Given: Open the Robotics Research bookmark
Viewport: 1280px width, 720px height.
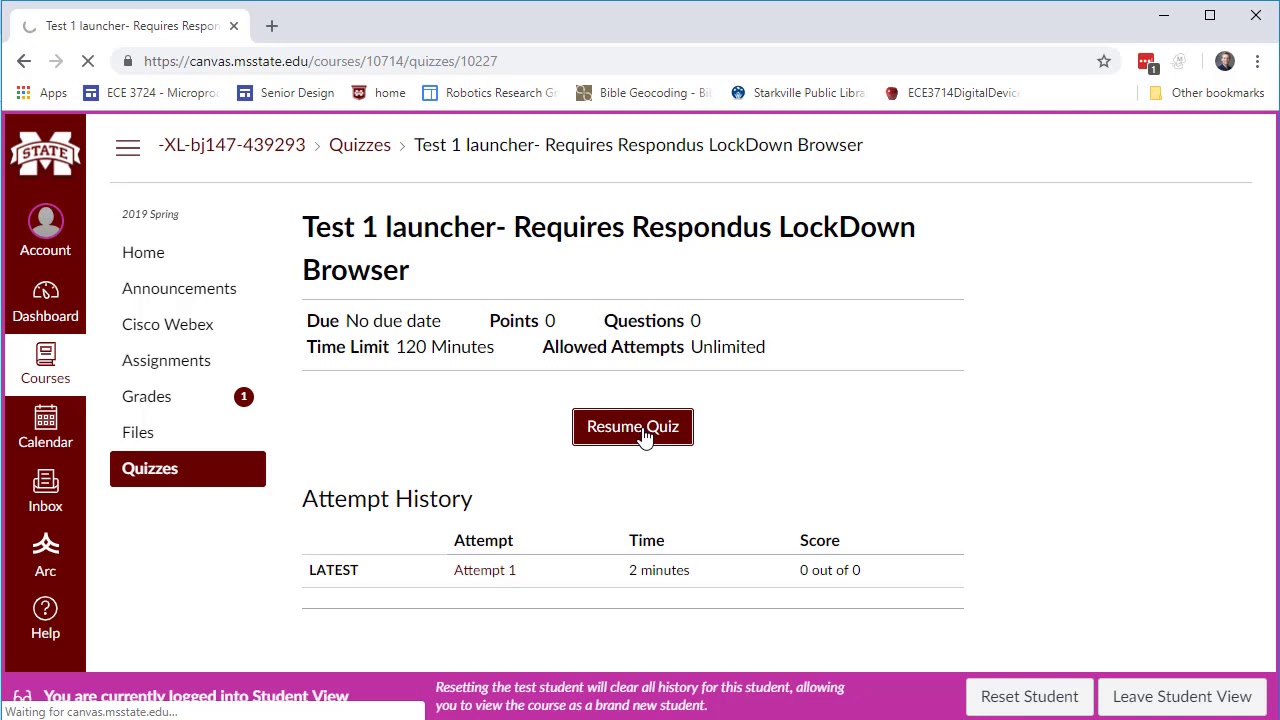Looking at the screenshot, I should point(489,93).
